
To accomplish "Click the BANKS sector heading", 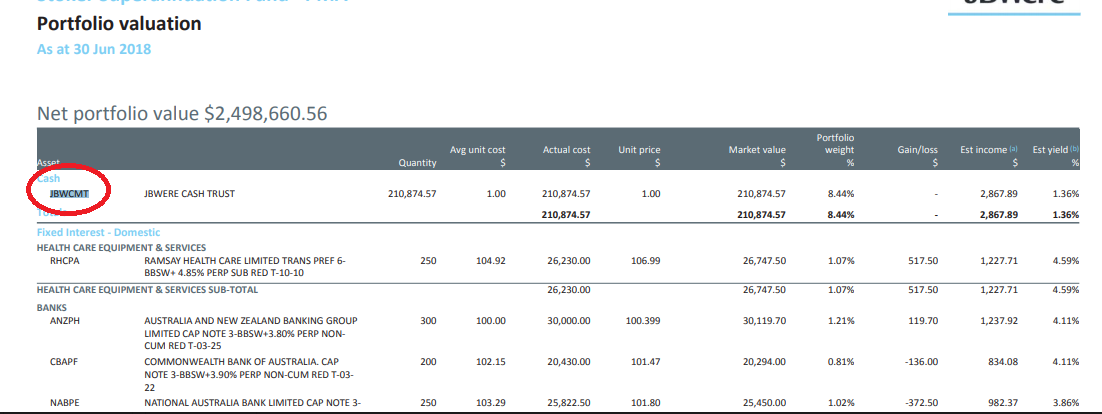I will [52, 308].
